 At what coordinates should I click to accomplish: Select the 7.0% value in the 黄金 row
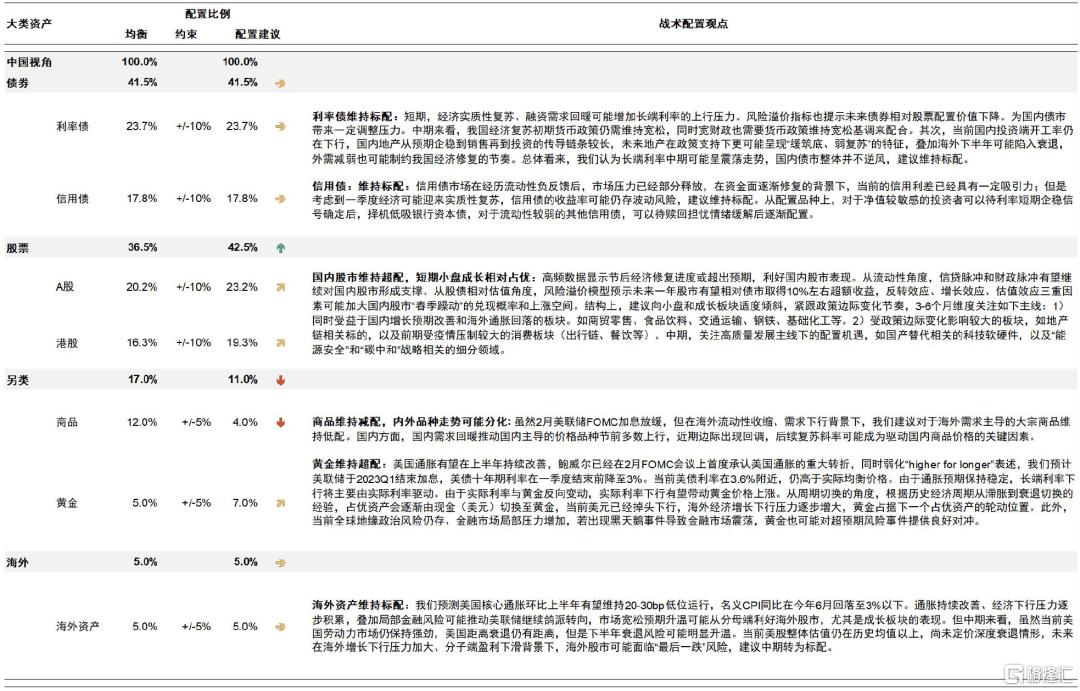pos(245,504)
